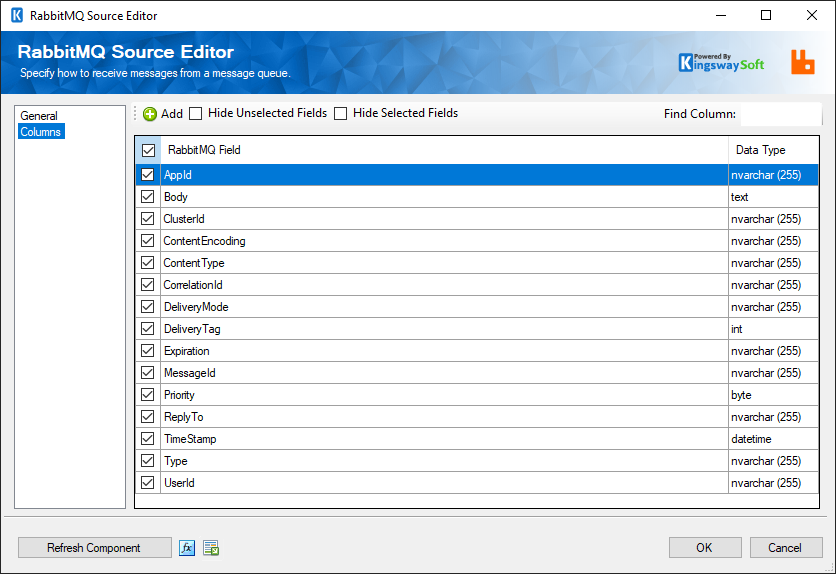Click the Add label in toolbar
The width and height of the screenshot is (836, 574).
click(x=172, y=114)
